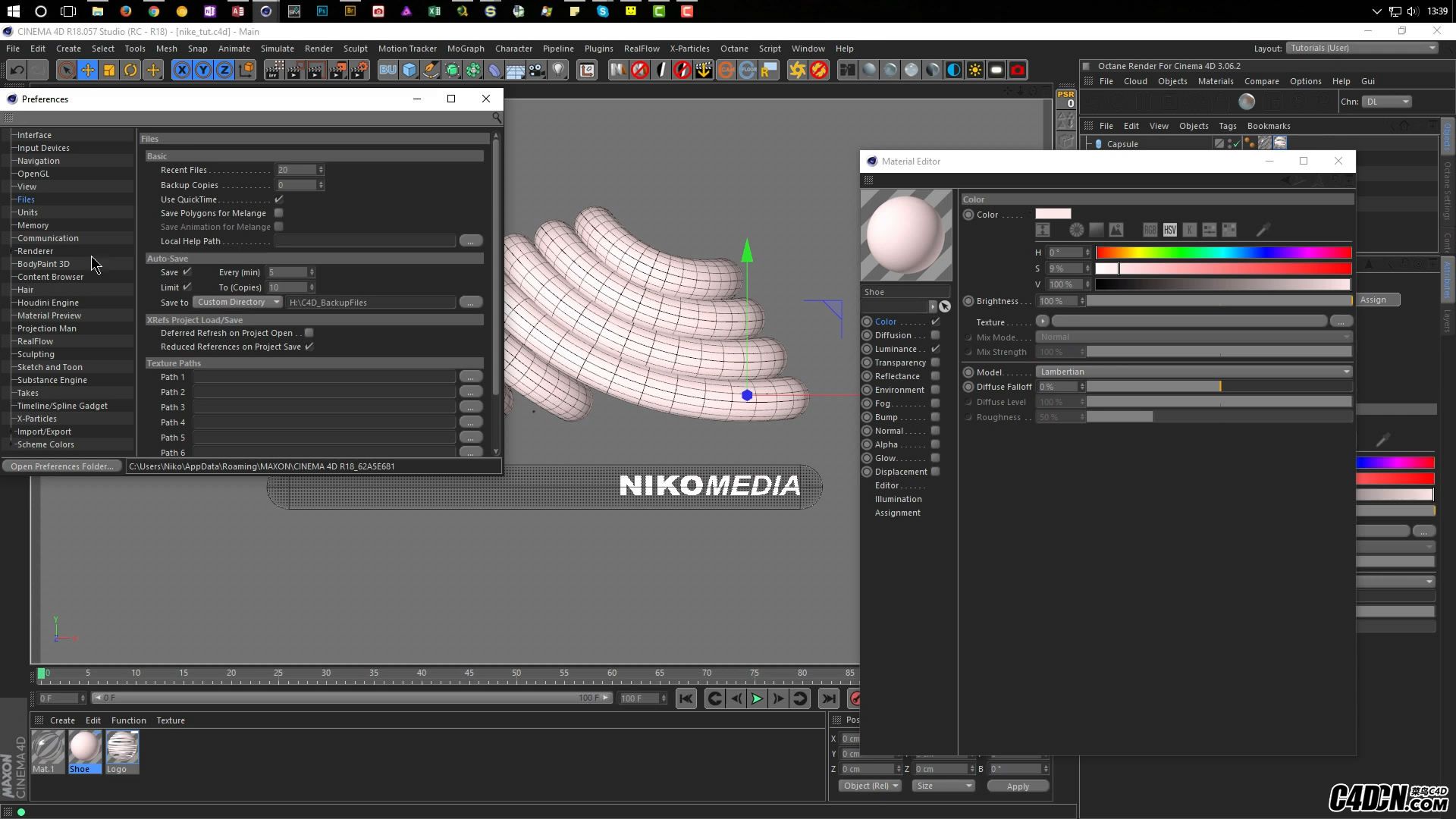Open Photoshop from the taskbar
Image resolution: width=1456 pixels, height=819 pixels.
[x=322, y=11]
